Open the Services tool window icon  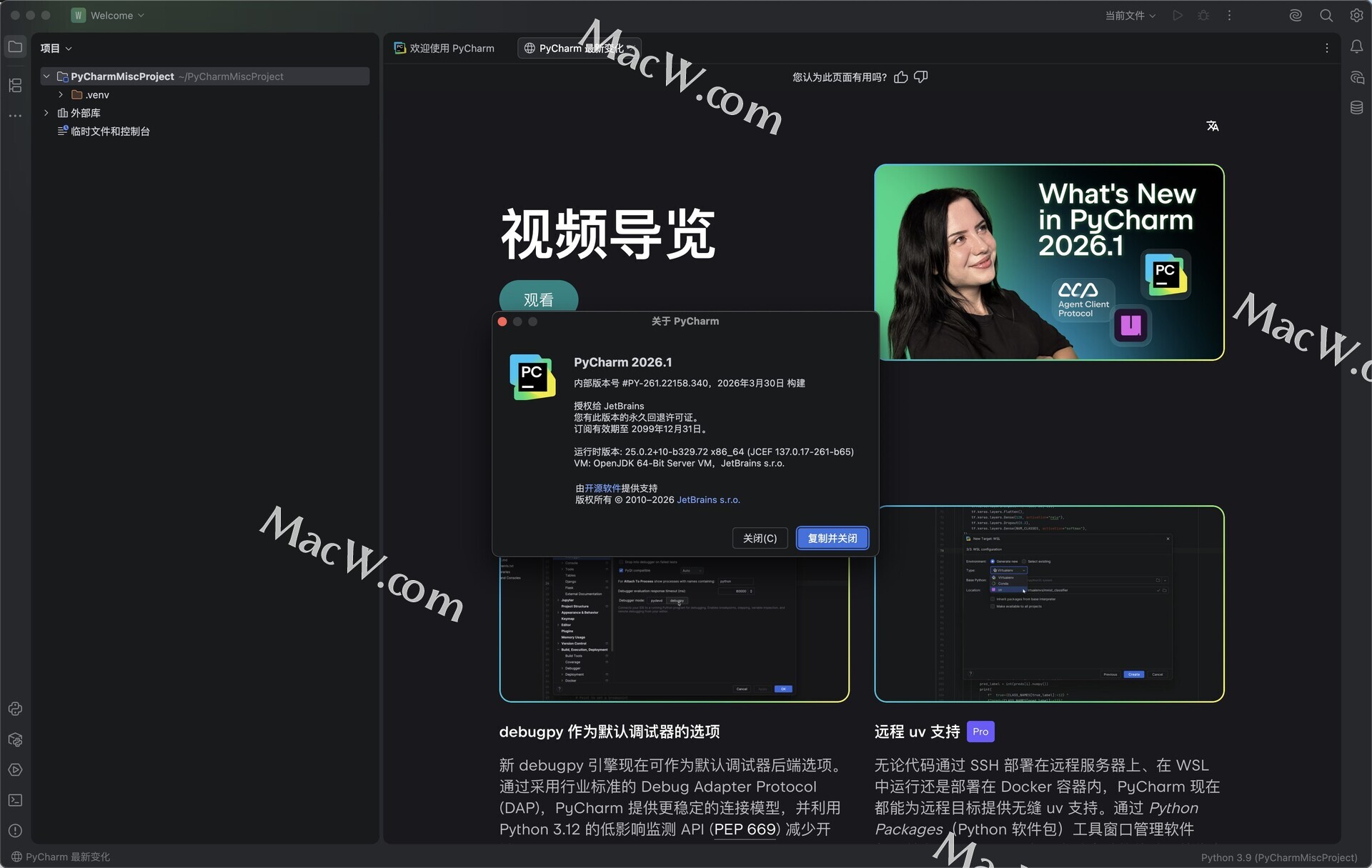(x=15, y=770)
